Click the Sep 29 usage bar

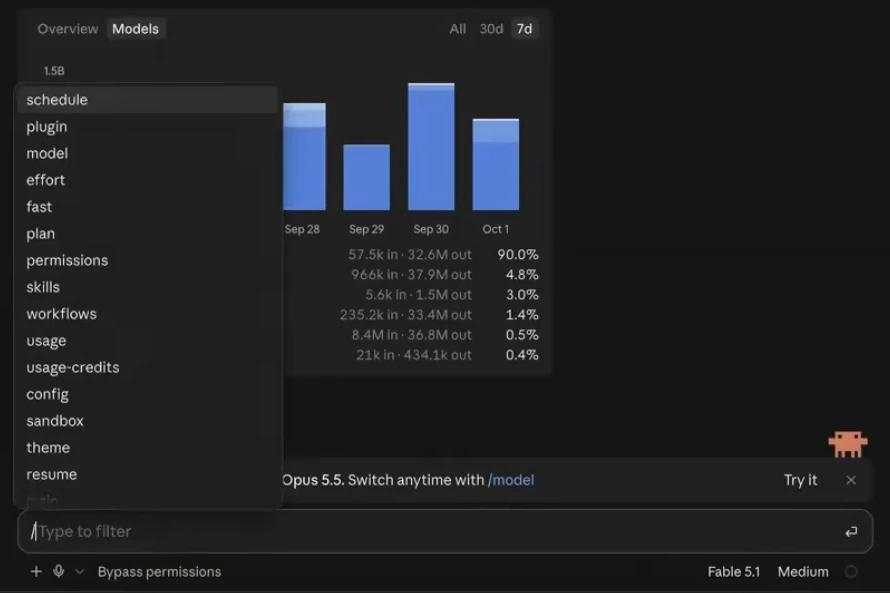pyautogui.click(x=367, y=177)
